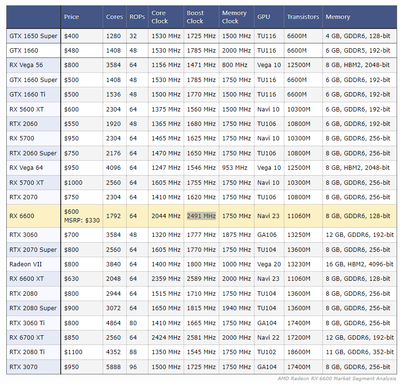Image resolution: width=400 pixels, height=385 pixels.
Task: Click the "11 GB, GDDR6, 352-bit" memory cell
Action: point(360,352)
